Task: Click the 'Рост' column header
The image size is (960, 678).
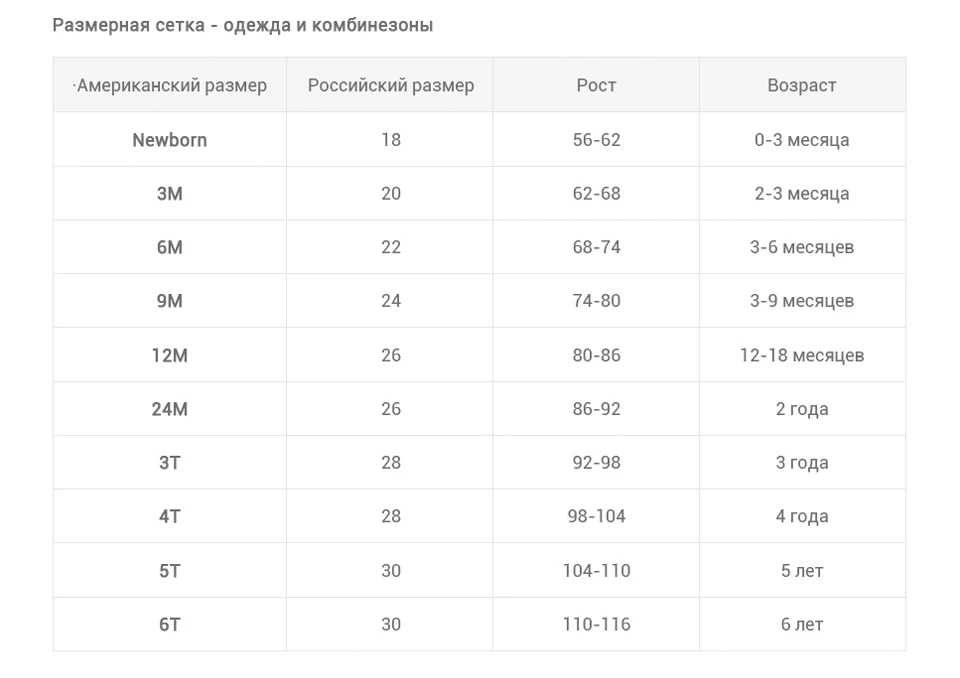Action: 596,85
